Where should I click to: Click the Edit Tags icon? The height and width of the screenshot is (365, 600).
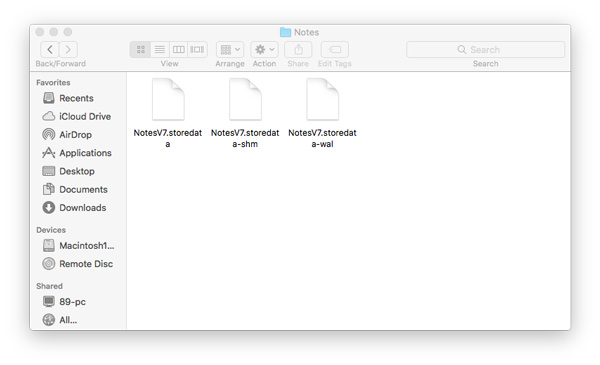coord(335,49)
